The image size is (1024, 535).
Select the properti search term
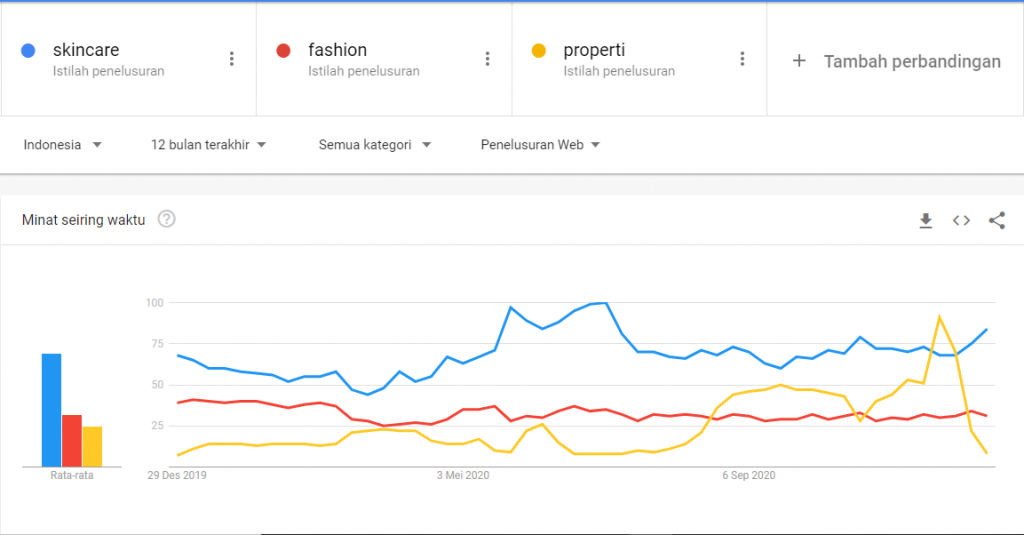click(x=594, y=50)
